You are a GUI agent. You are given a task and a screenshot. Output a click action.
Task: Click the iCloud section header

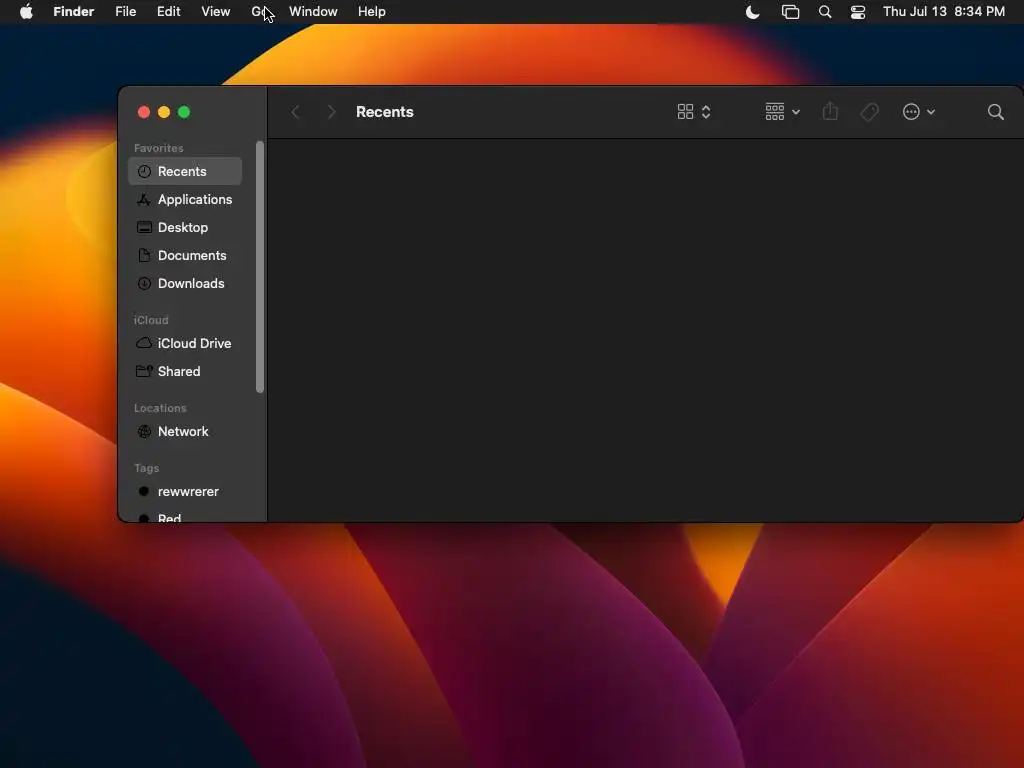[151, 320]
